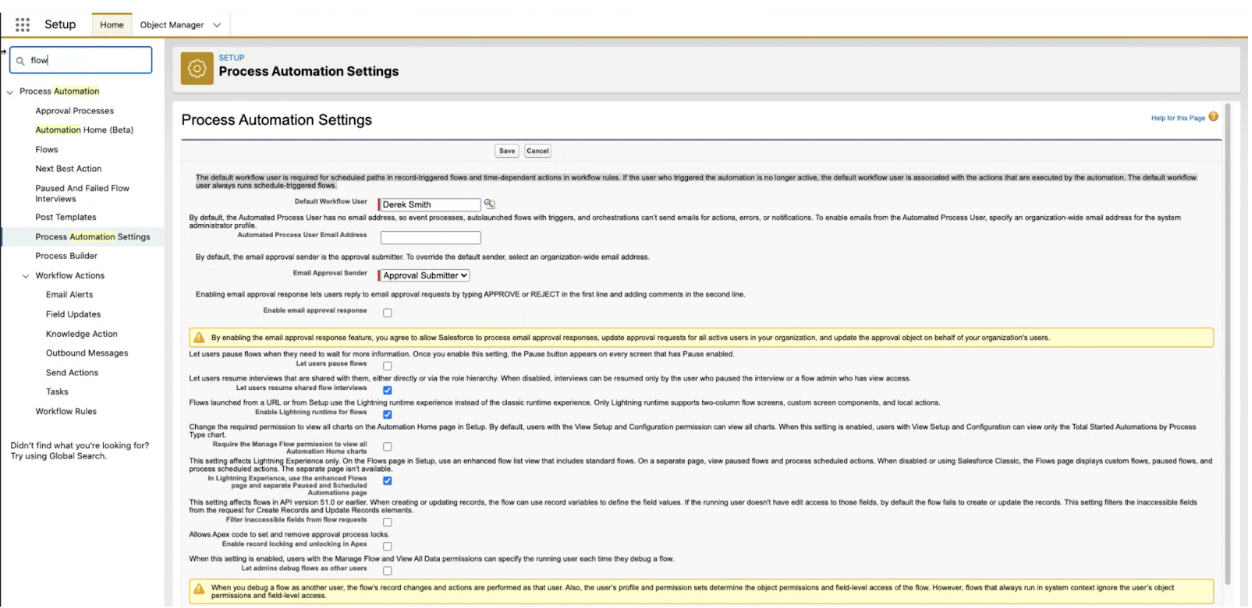Click the Save button
Screen dimensions: 1252x608
pyautogui.click(x=507, y=151)
